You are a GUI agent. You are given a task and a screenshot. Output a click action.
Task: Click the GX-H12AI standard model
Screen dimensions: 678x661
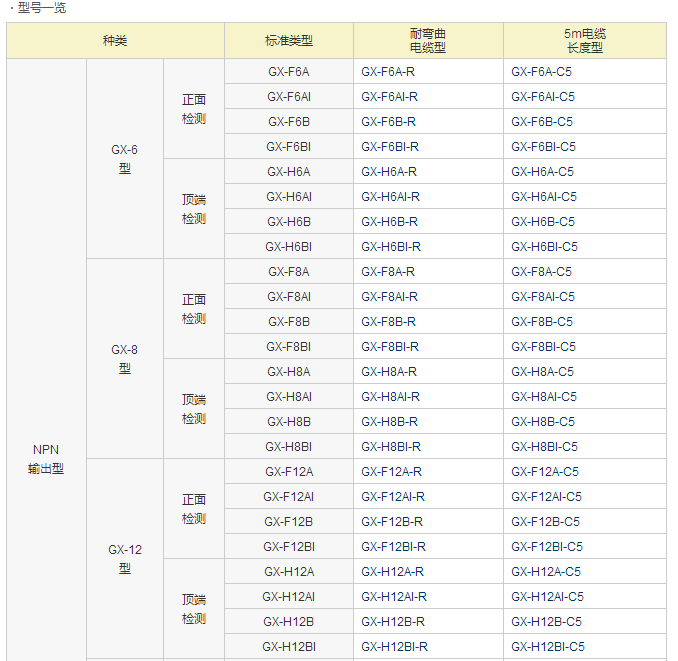[x=288, y=597]
